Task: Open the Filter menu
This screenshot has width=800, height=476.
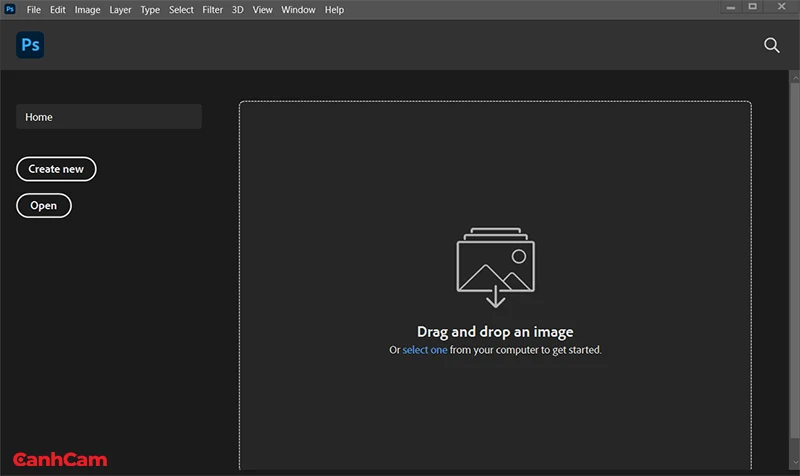Action: coord(212,10)
